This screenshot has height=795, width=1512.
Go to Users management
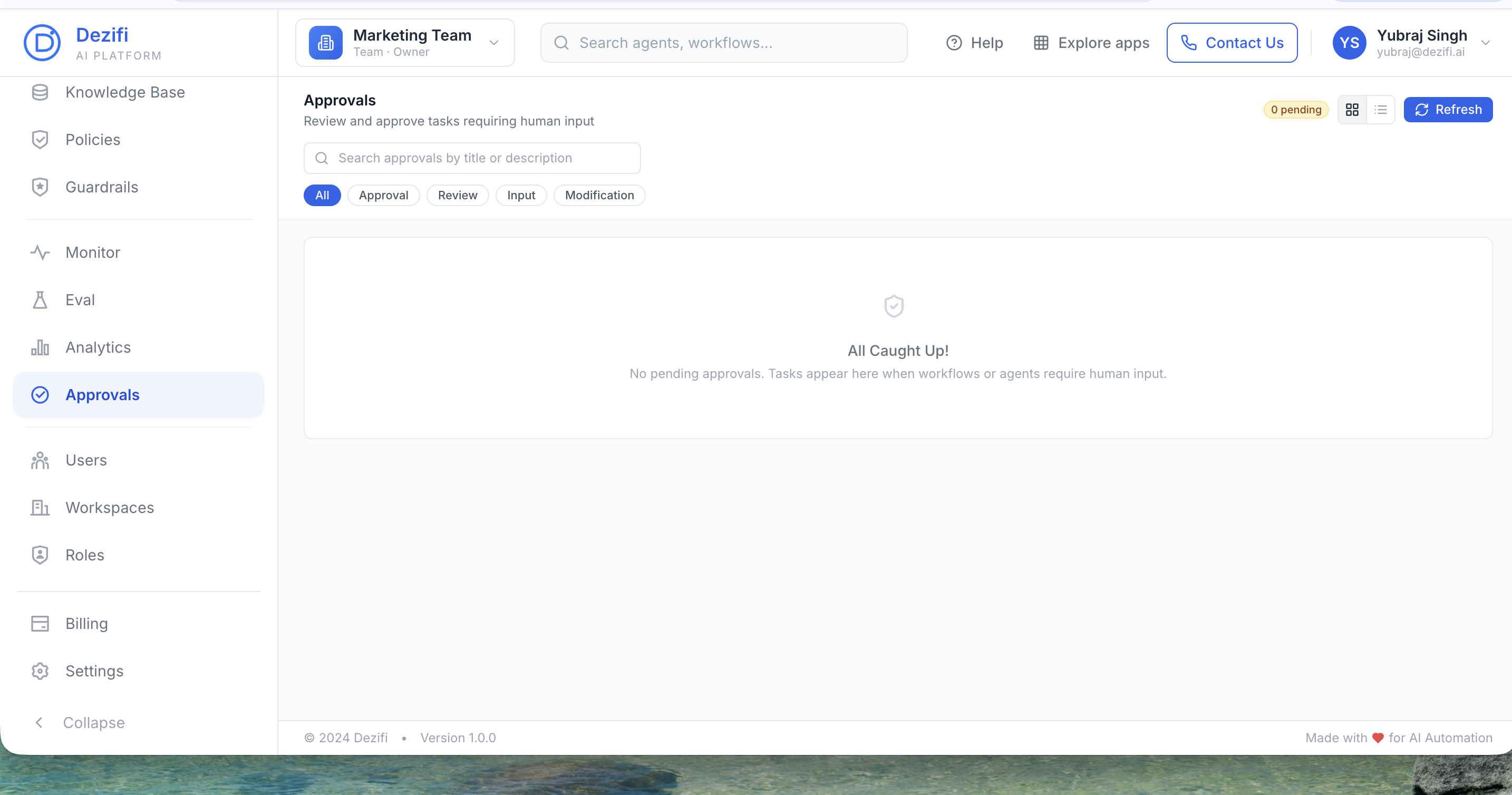(139, 460)
